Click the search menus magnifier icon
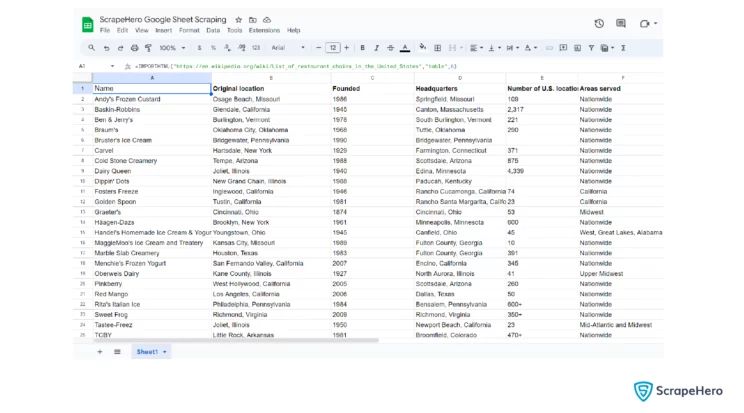 click(x=92, y=48)
